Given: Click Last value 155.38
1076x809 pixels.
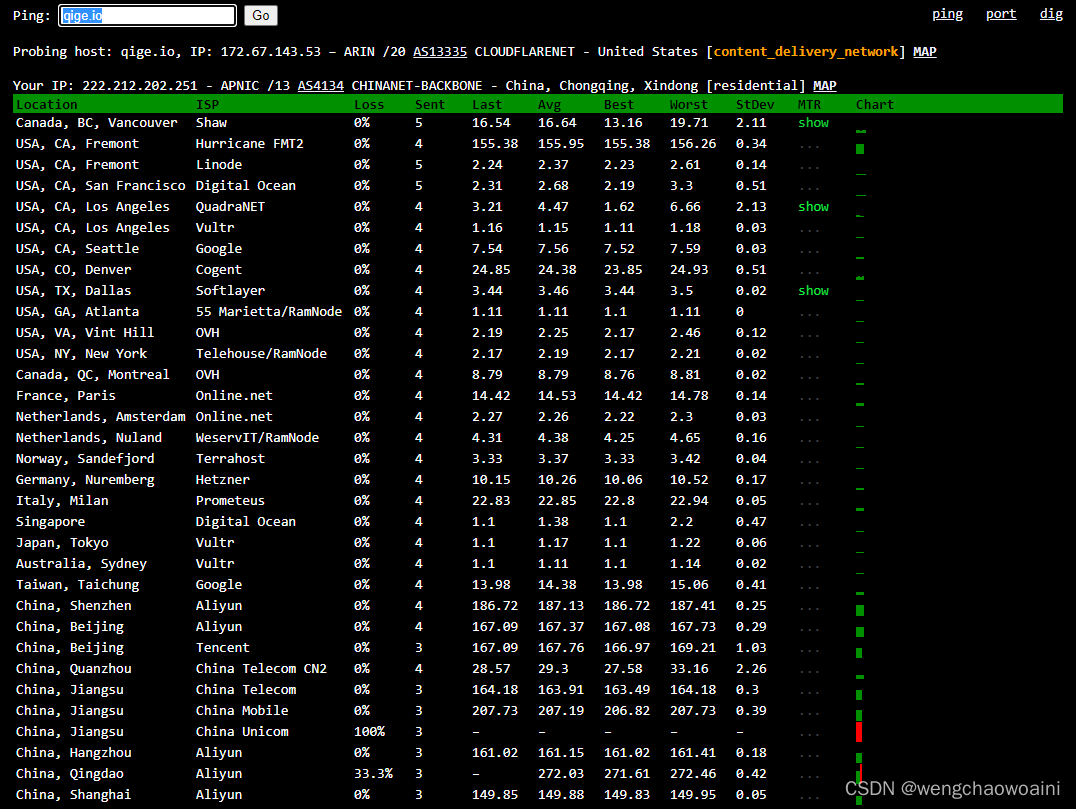Looking at the screenshot, I should [x=495, y=144].
